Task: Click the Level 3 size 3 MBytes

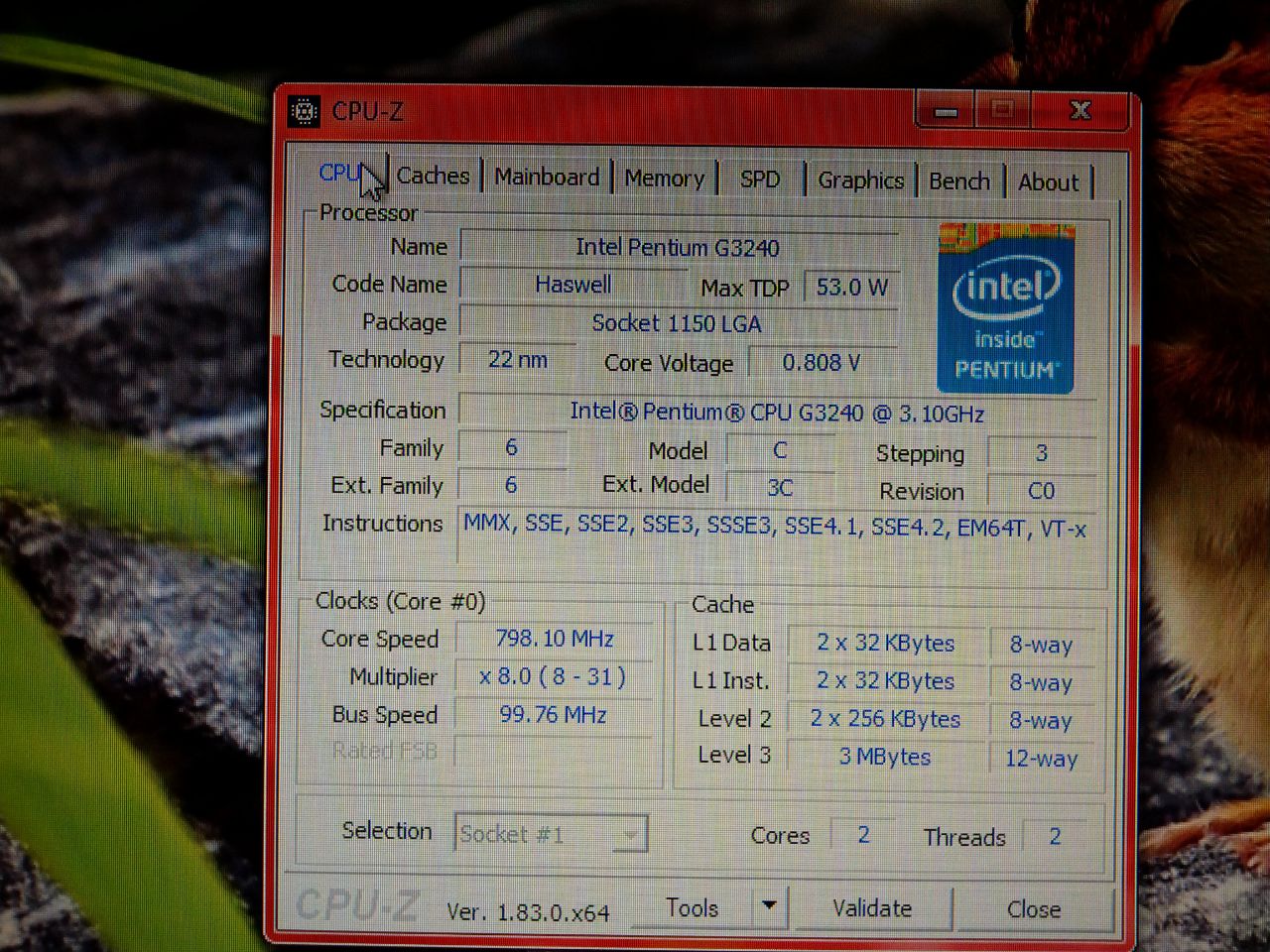Action: 885,757
